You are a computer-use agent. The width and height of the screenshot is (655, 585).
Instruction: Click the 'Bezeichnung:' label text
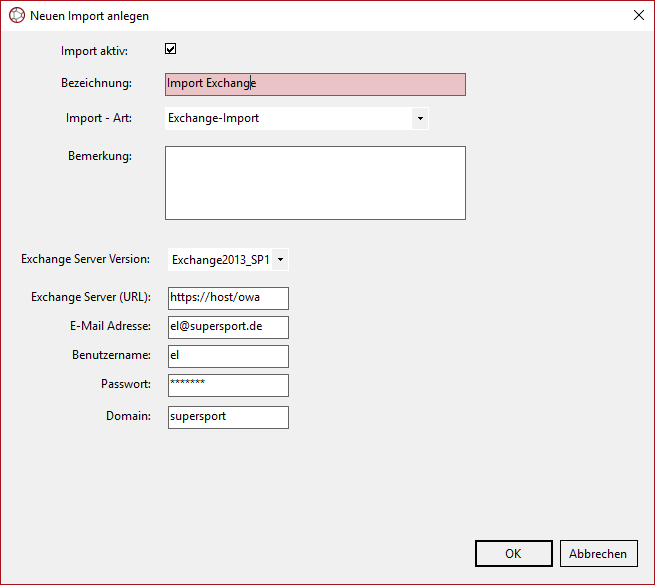[96, 83]
